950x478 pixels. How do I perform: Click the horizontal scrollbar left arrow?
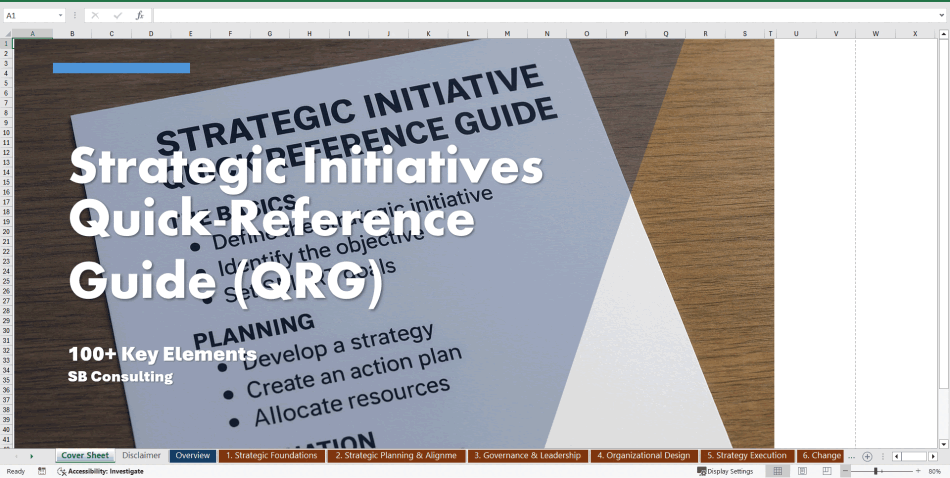[897, 456]
